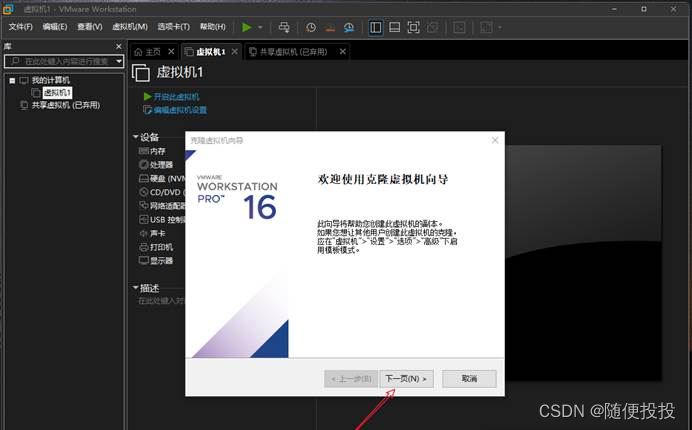Click the large 虚拟机1 title icon
692x430 pixels.
(x=141, y=72)
